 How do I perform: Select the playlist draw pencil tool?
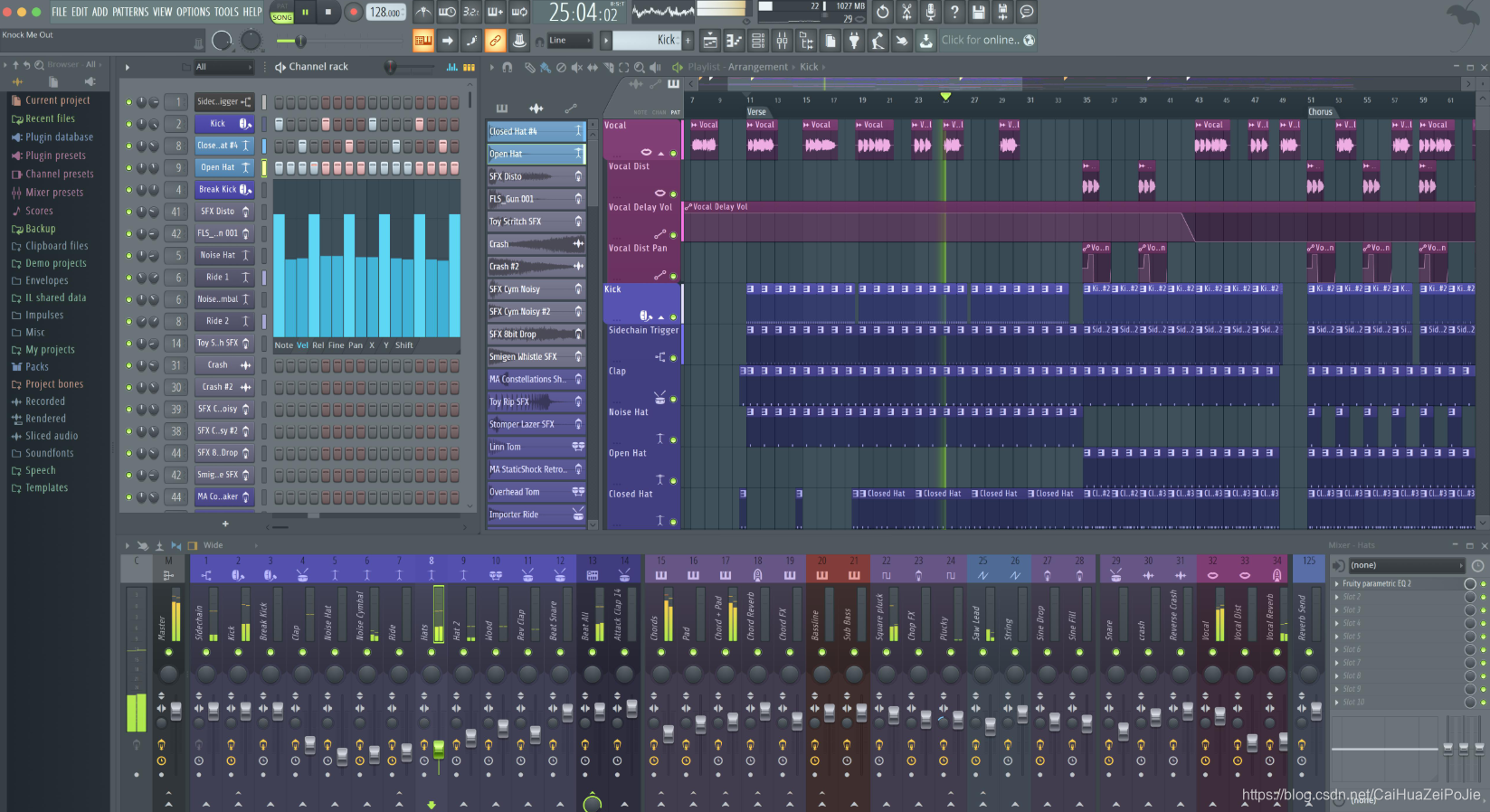[530, 67]
